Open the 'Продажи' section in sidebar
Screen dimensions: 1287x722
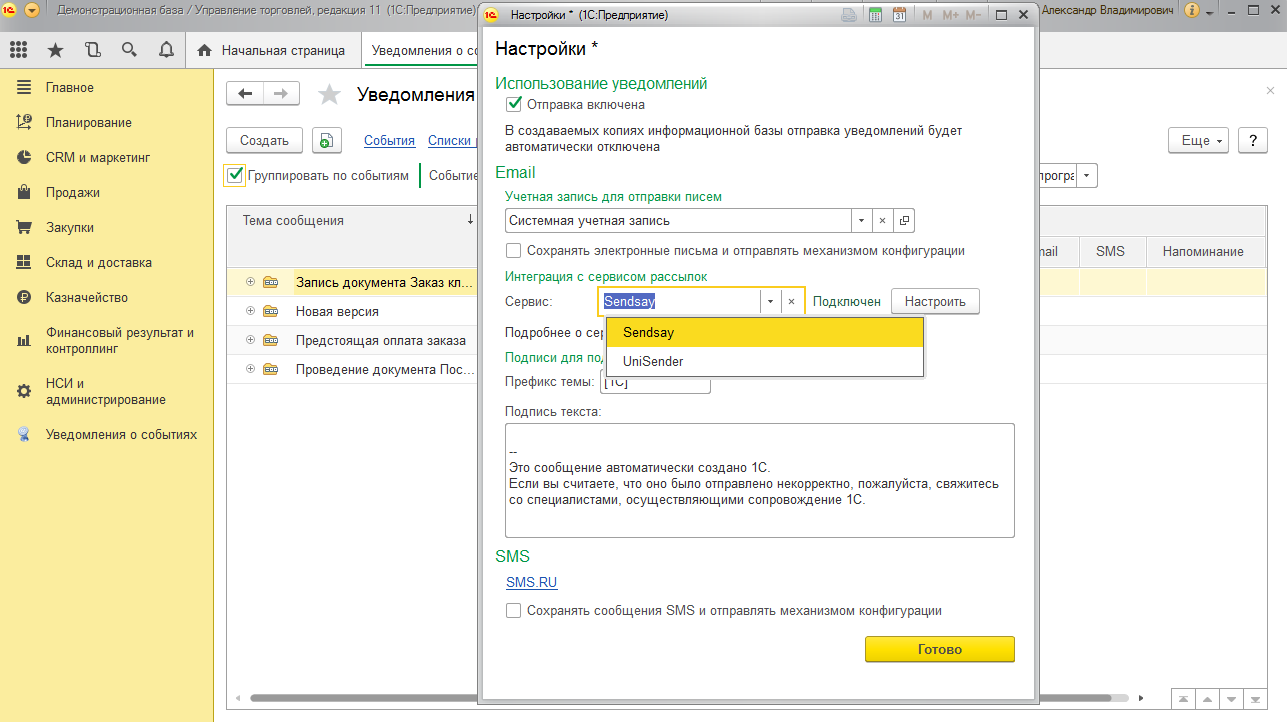pyautogui.click(x=72, y=193)
